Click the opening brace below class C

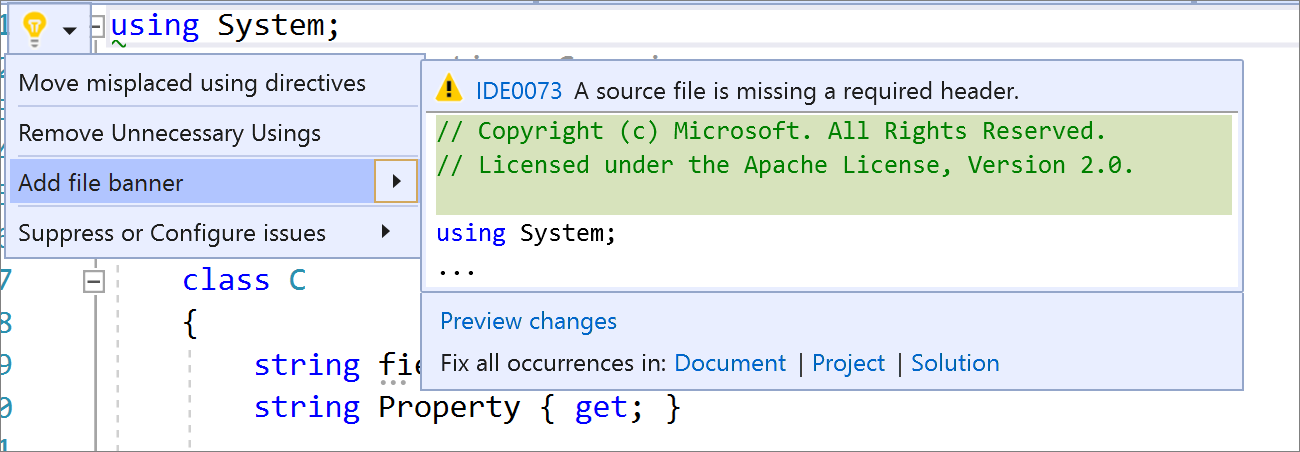tap(192, 323)
